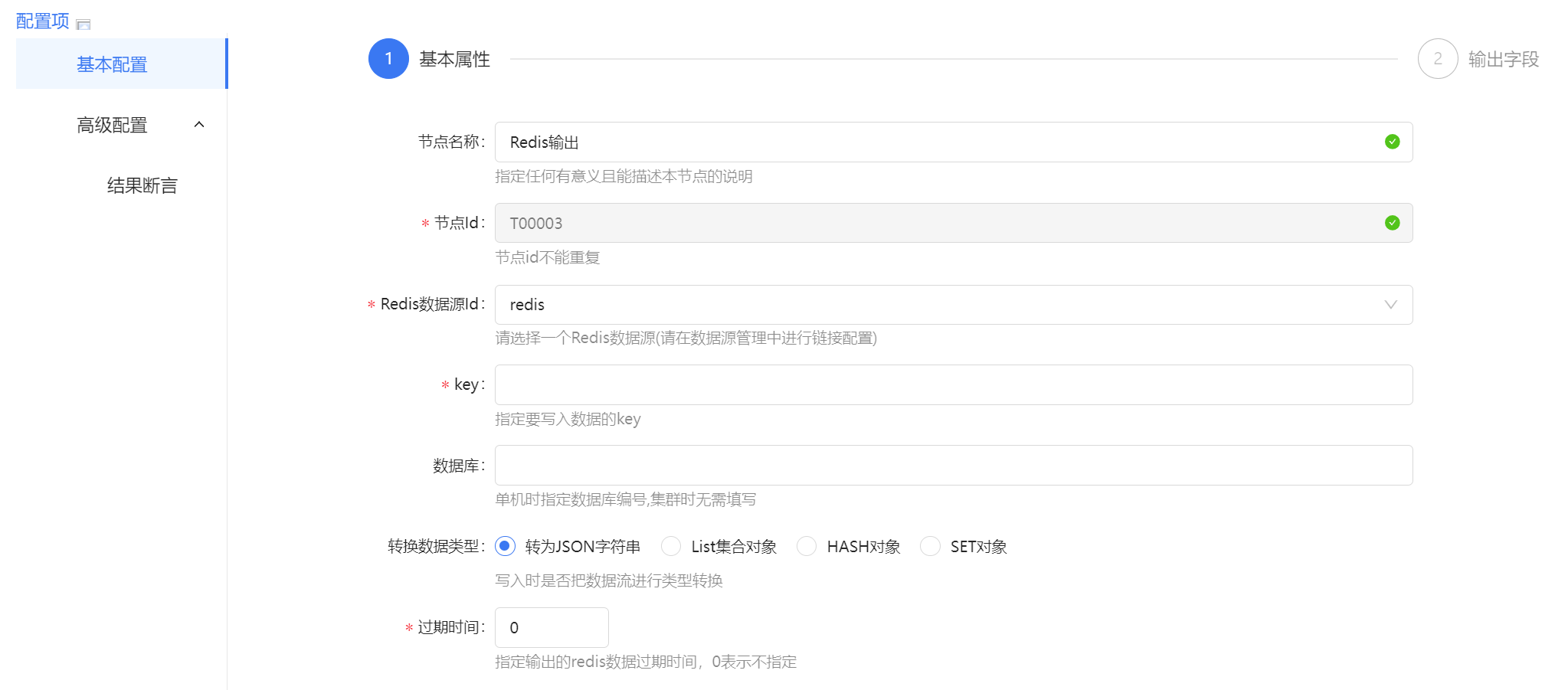Open 结果断言 in the sidebar

click(142, 185)
